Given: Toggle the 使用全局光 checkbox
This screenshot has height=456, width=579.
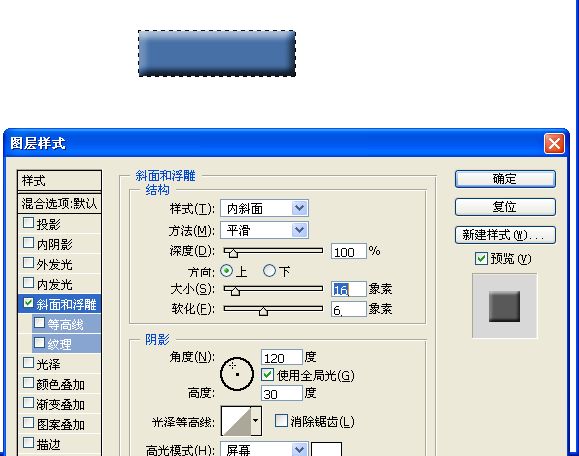Looking at the screenshot, I should pyautogui.click(x=267, y=375).
